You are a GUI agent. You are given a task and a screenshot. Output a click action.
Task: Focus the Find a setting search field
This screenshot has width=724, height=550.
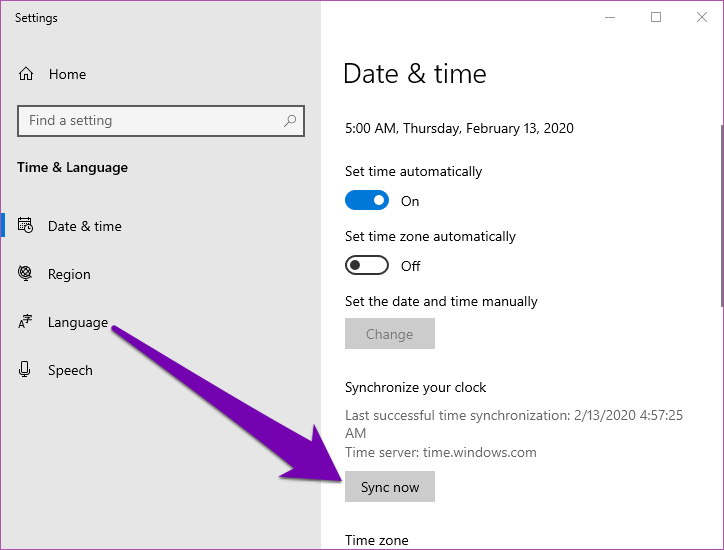[x=150, y=121]
